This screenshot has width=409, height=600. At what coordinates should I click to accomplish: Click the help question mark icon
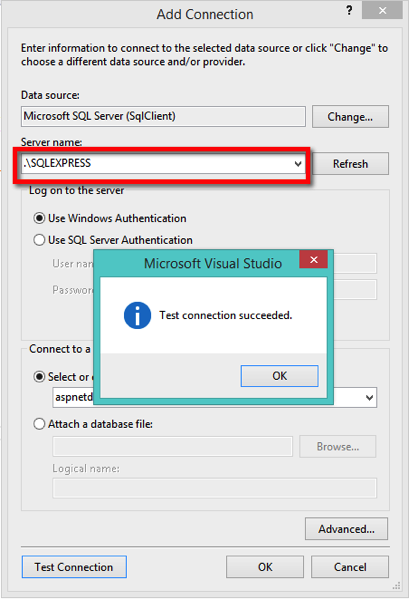349,10
